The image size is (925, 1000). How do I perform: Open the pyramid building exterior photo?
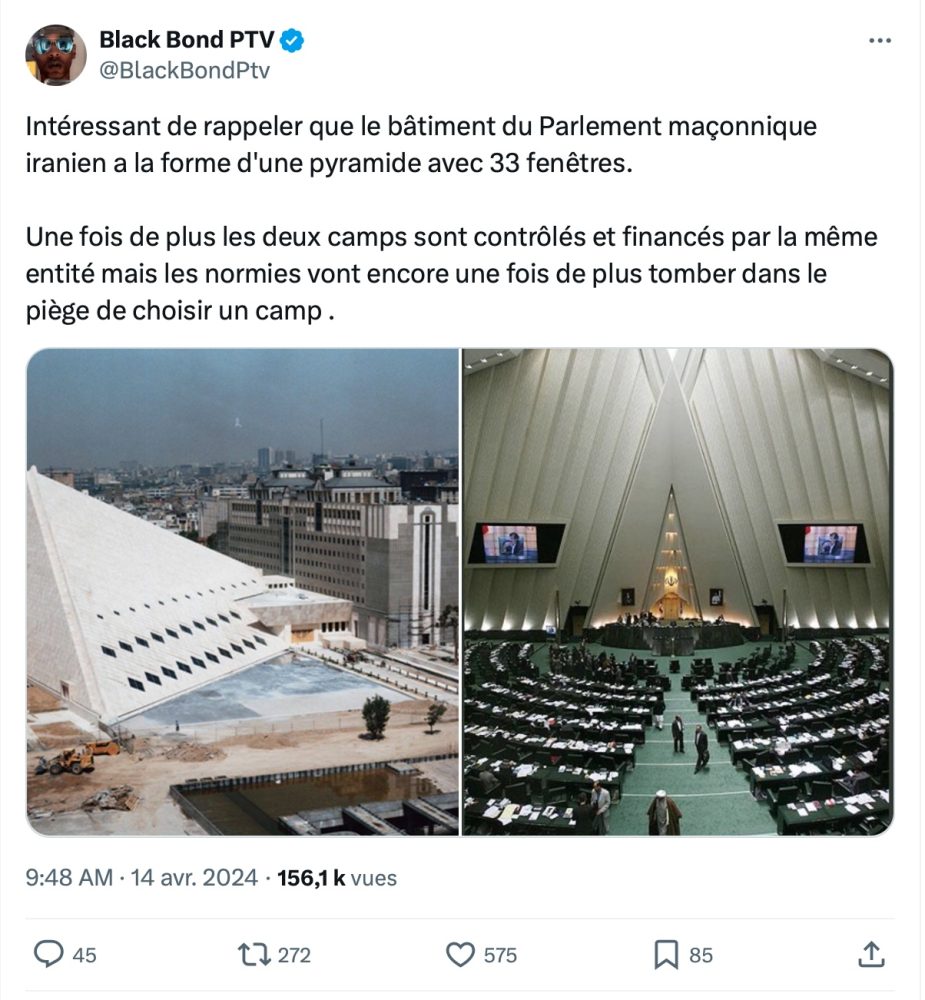[242, 592]
